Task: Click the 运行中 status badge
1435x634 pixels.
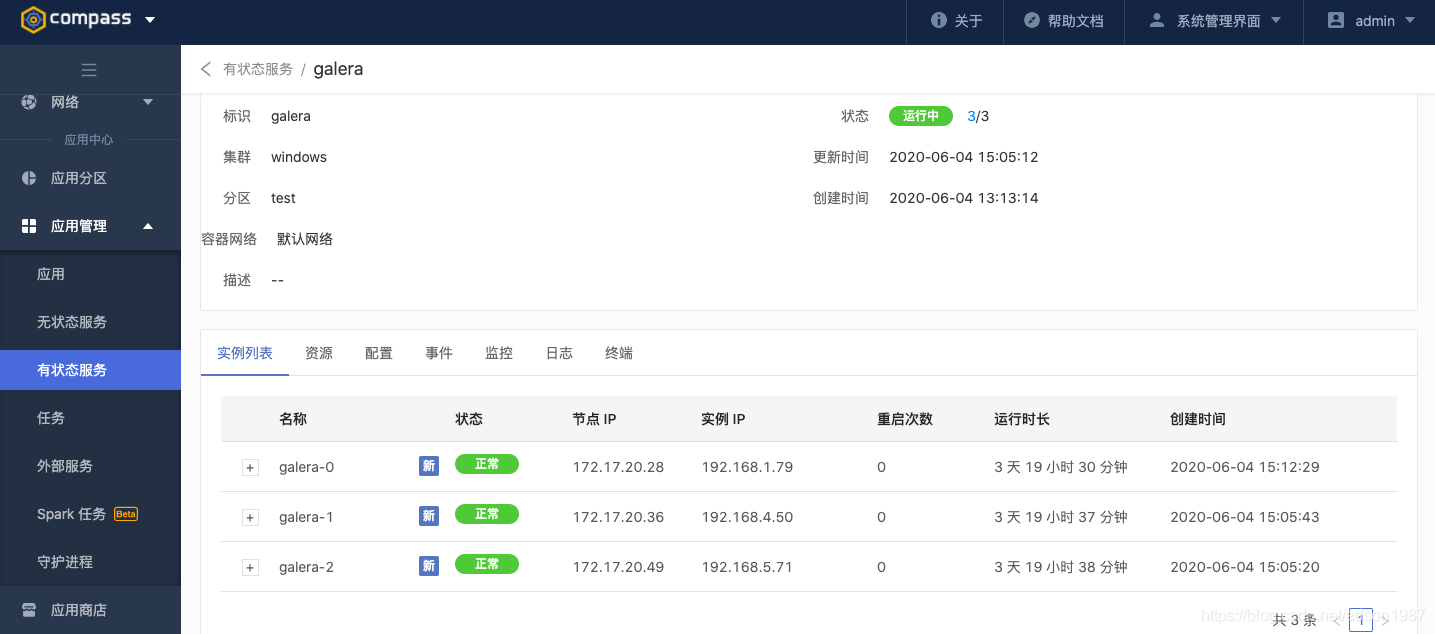Action: point(921,116)
